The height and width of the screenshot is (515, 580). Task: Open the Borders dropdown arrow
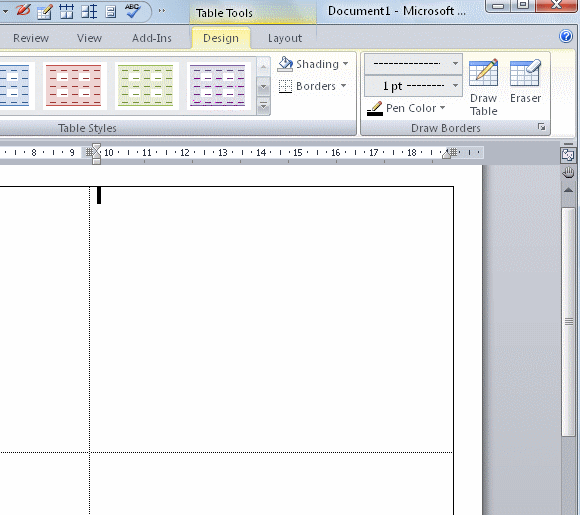coord(343,86)
